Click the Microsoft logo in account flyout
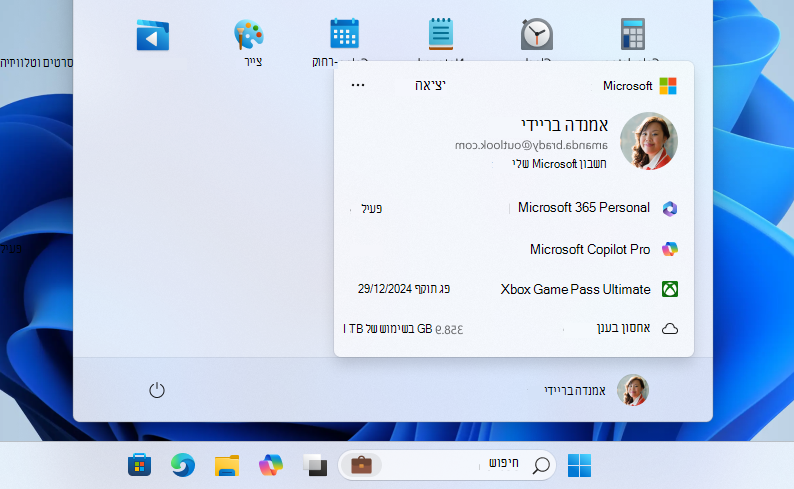794x489 pixels. pyautogui.click(x=668, y=86)
